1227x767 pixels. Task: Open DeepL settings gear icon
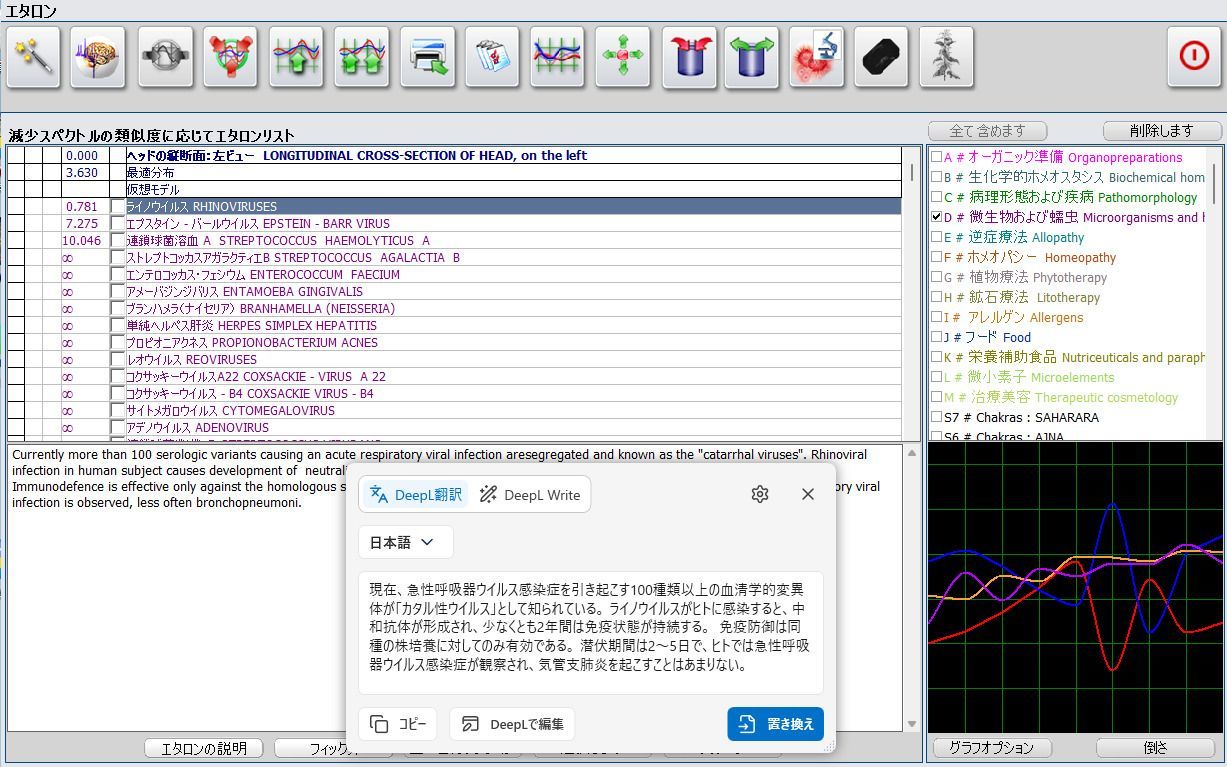760,494
